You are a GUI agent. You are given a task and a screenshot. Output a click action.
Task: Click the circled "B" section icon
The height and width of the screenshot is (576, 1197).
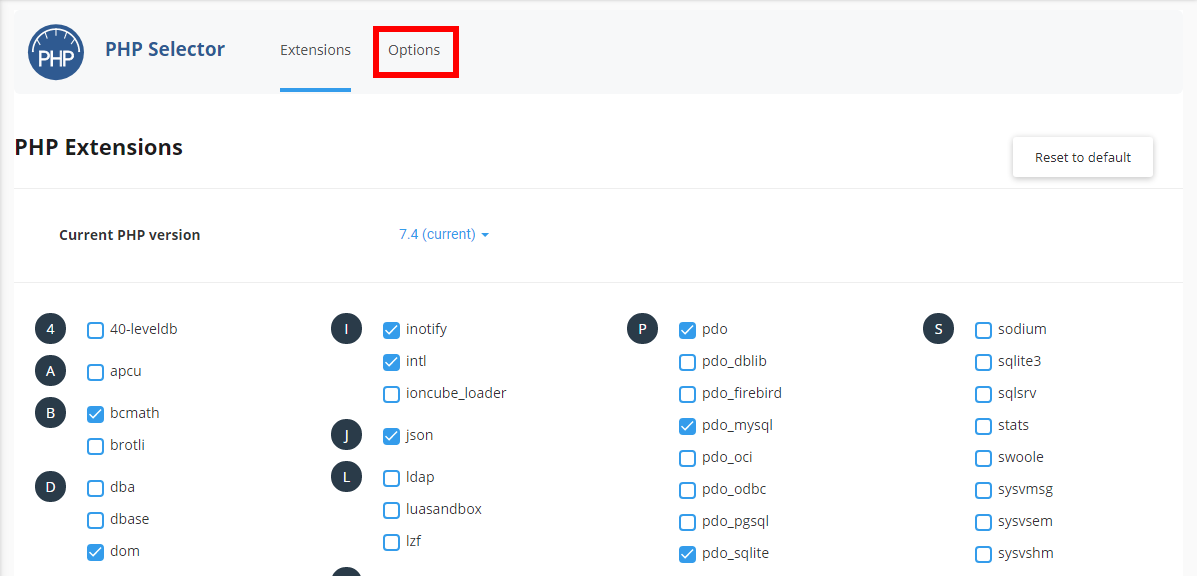[x=50, y=412]
